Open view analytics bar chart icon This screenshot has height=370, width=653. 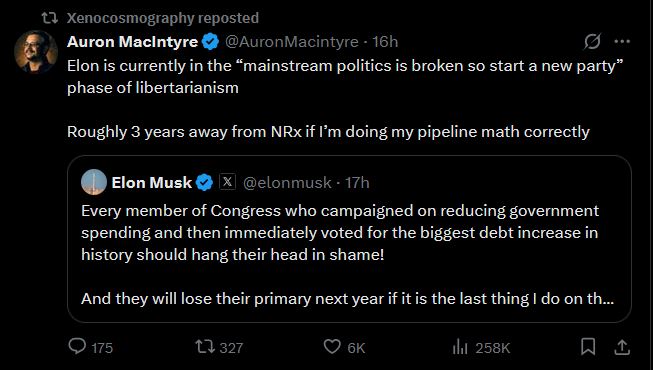click(460, 347)
